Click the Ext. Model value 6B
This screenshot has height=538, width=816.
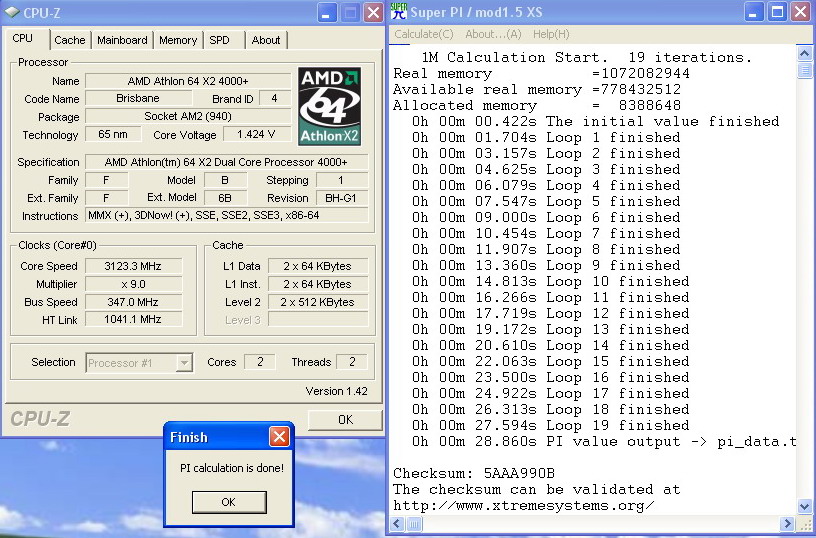225,198
